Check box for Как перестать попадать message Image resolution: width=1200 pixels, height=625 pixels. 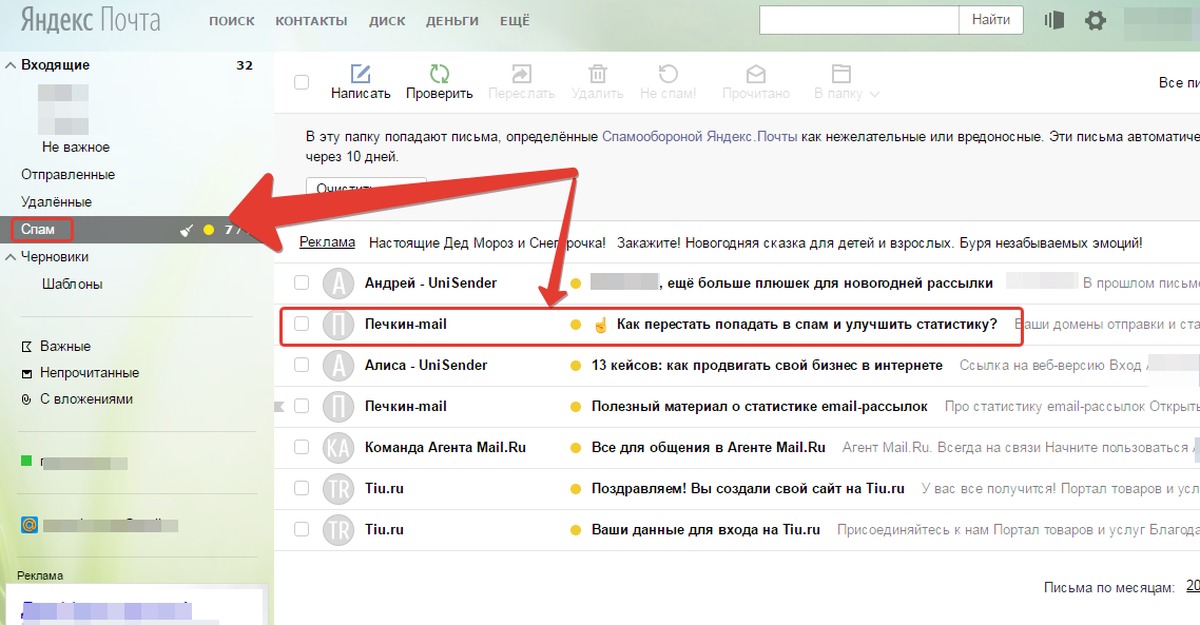point(301,324)
